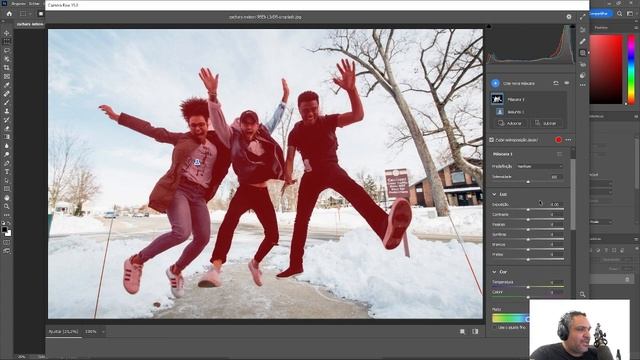The image size is (640, 360).
Task: Toggle mask visibility eye icon
Action: click(x=567, y=83)
